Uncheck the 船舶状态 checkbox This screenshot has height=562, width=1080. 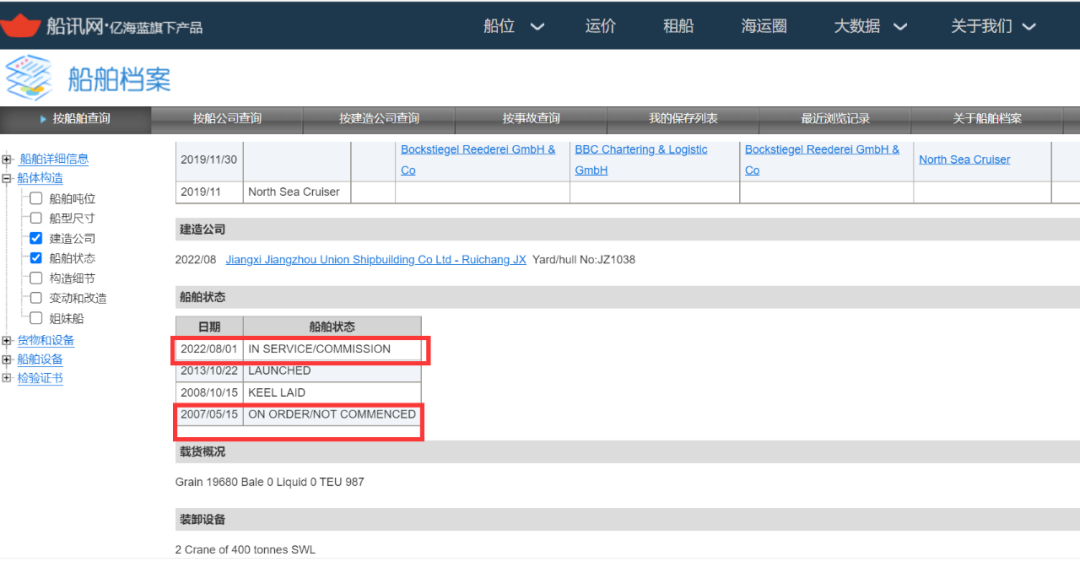pyautogui.click(x=36, y=258)
